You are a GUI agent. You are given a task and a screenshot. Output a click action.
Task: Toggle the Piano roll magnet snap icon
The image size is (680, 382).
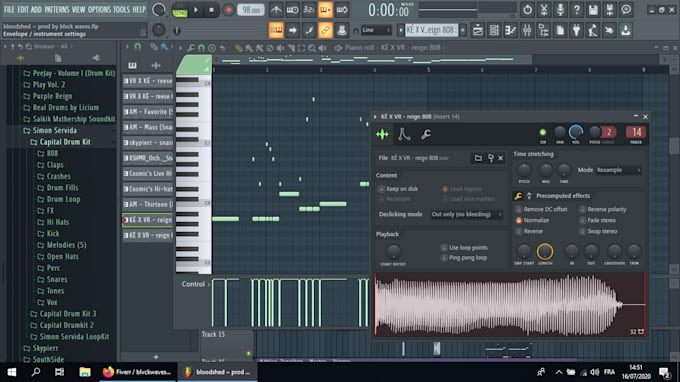point(201,48)
